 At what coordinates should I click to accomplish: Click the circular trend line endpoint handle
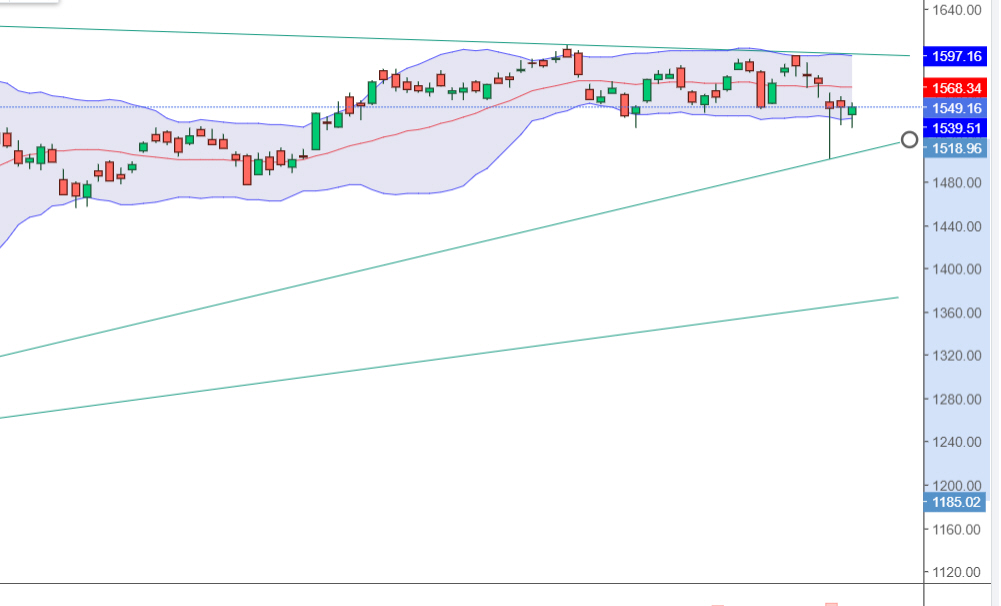coord(909,140)
